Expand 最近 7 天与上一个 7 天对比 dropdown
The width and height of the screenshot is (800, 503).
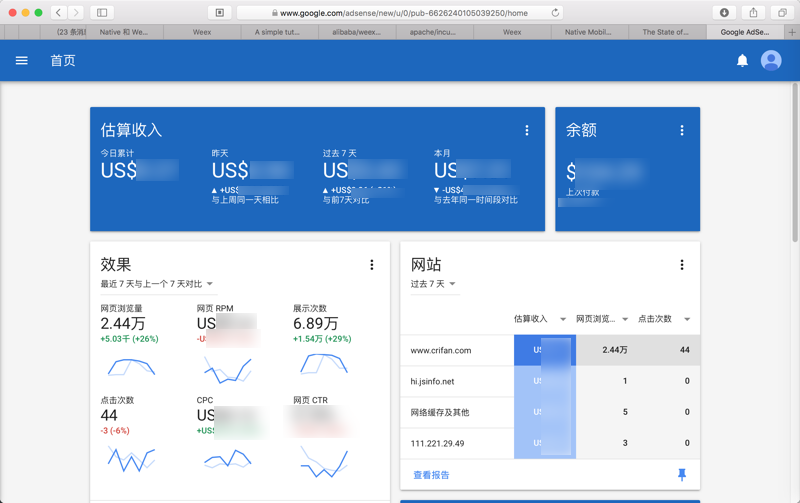pos(157,284)
